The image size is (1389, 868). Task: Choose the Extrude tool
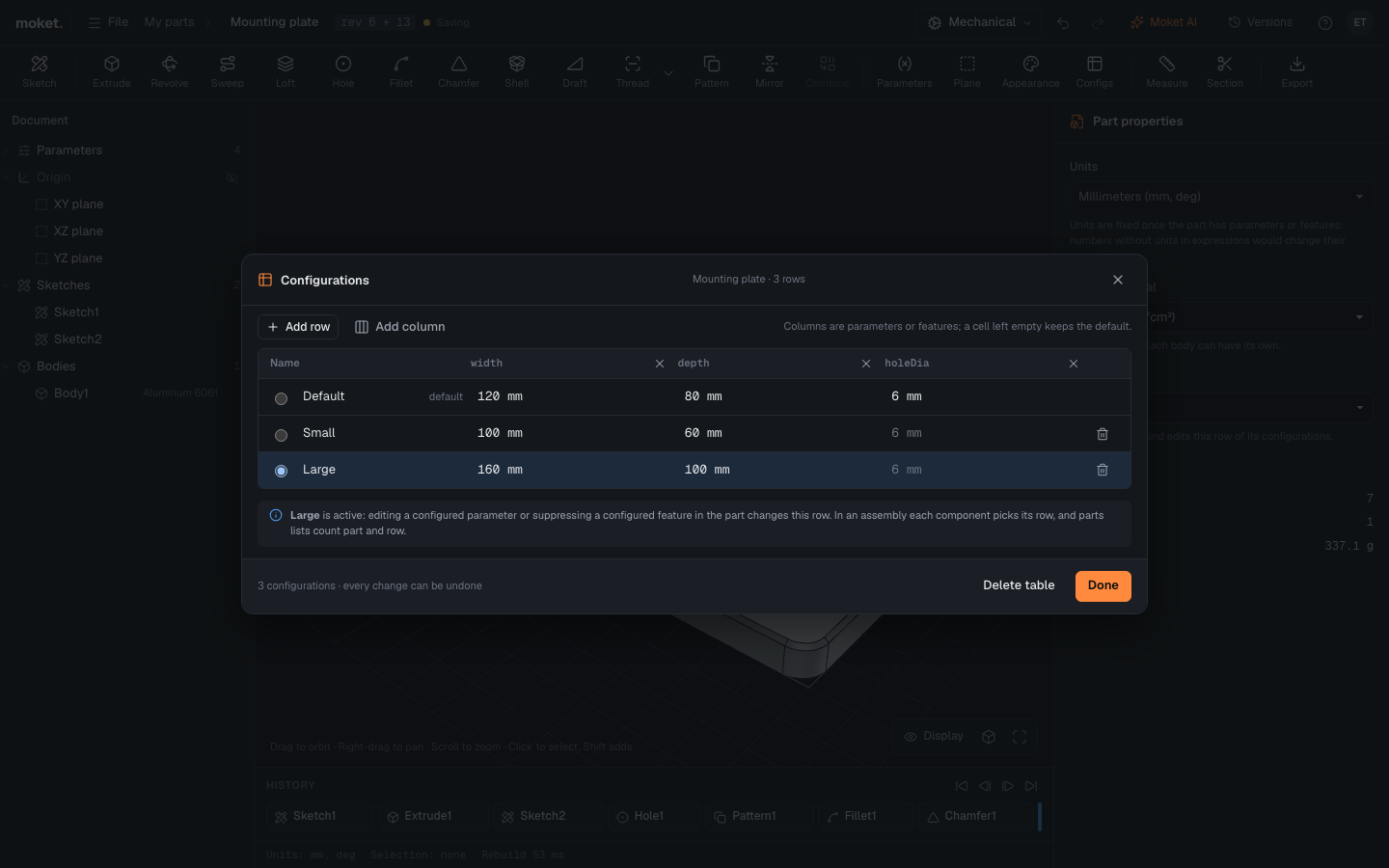pyautogui.click(x=112, y=71)
